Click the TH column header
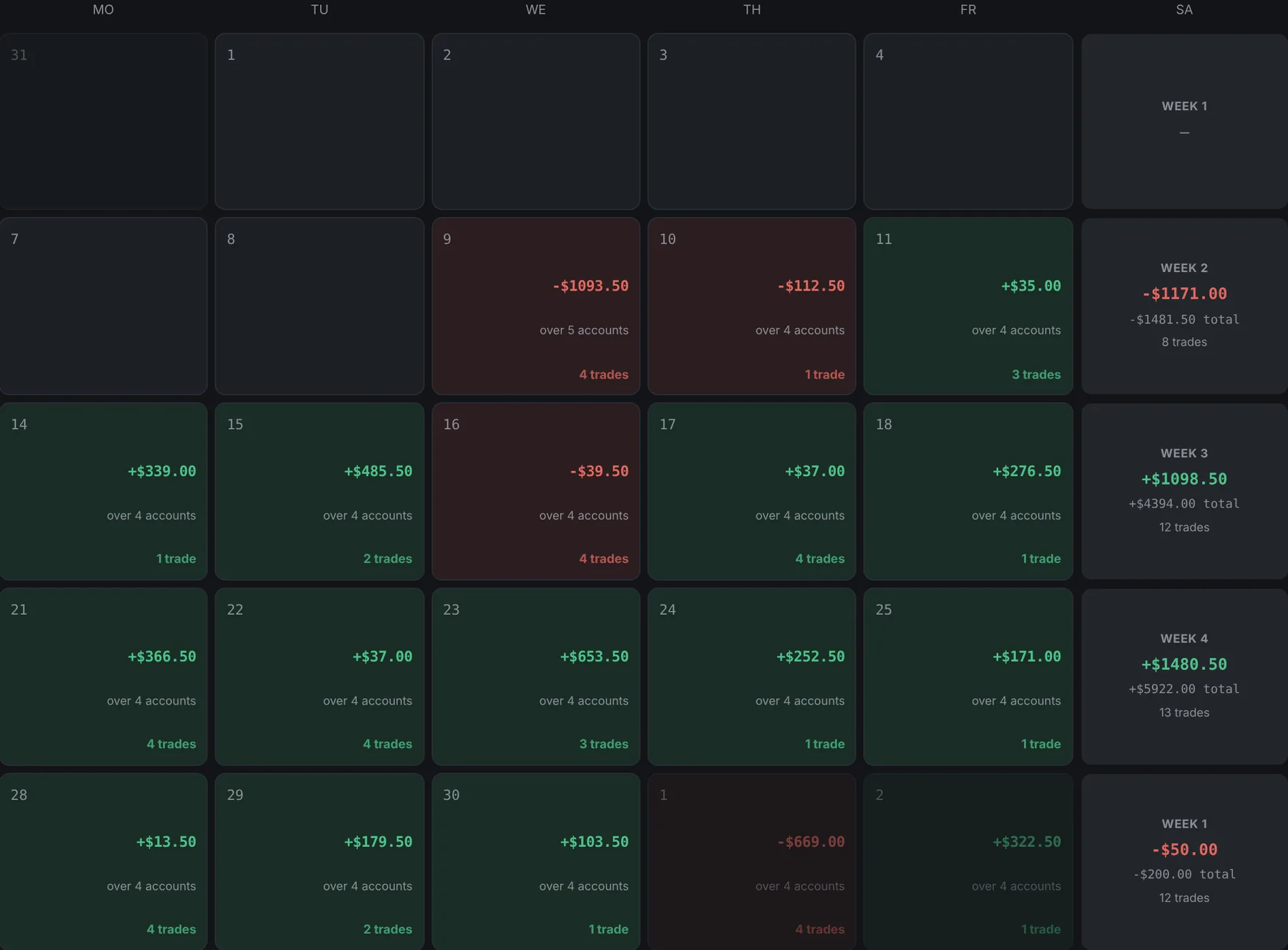Viewport: 1288px width, 950px height. tap(752, 10)
